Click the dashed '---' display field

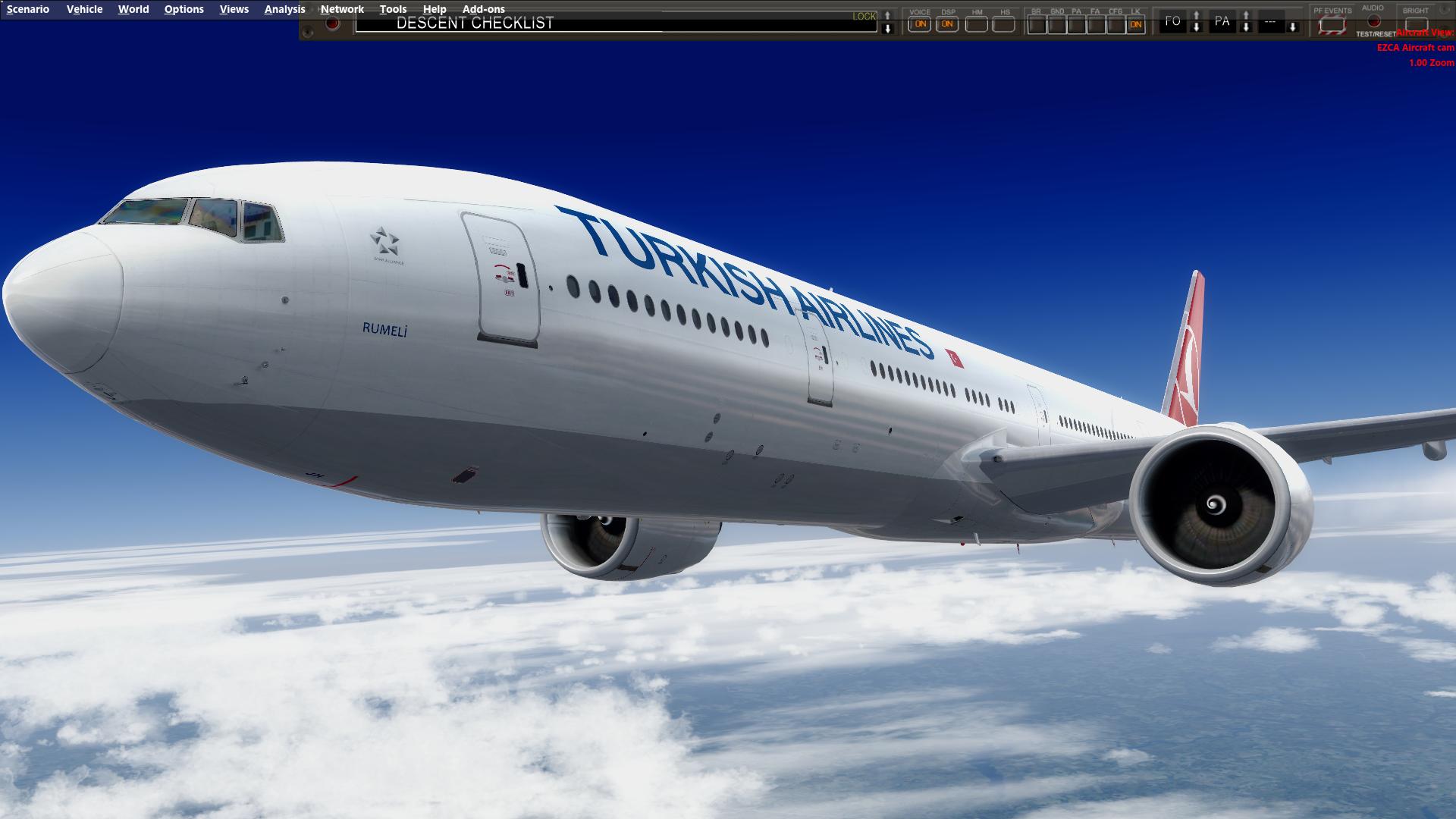point(1270,22)
